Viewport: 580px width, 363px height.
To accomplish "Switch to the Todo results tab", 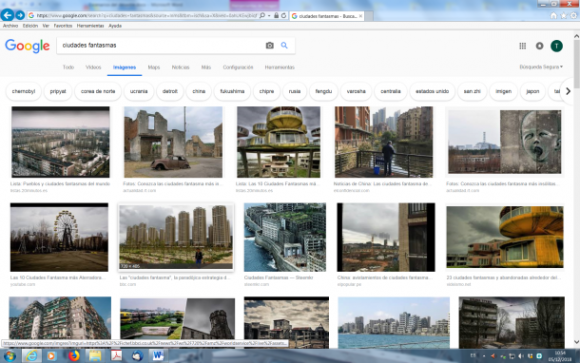I will coord(68,67).
